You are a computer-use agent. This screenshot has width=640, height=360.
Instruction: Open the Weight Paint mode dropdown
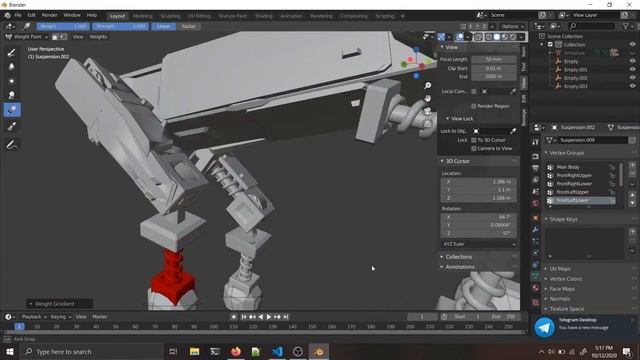[x=27, y=37]
